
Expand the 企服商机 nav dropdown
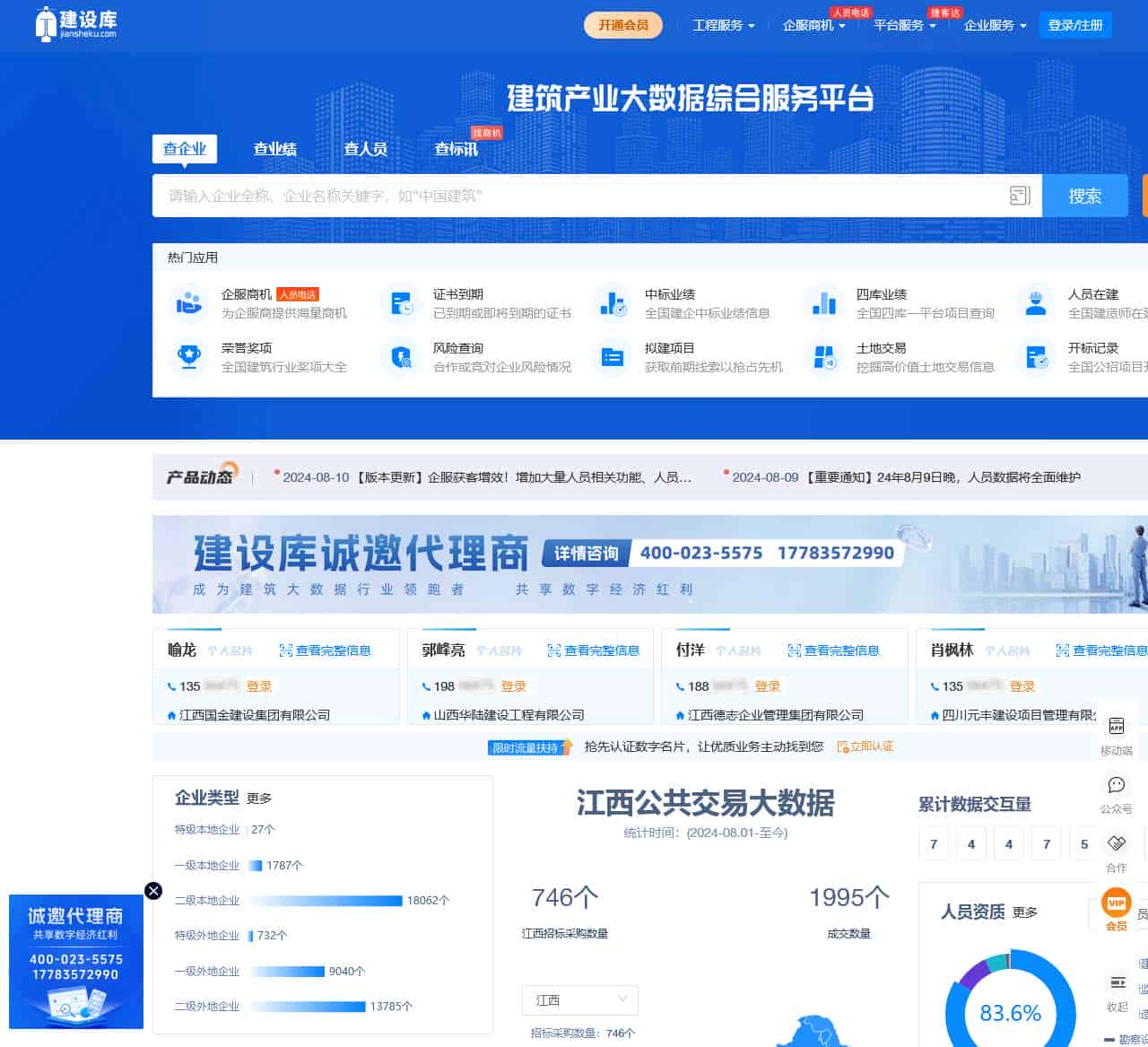[x=813, y=25]
